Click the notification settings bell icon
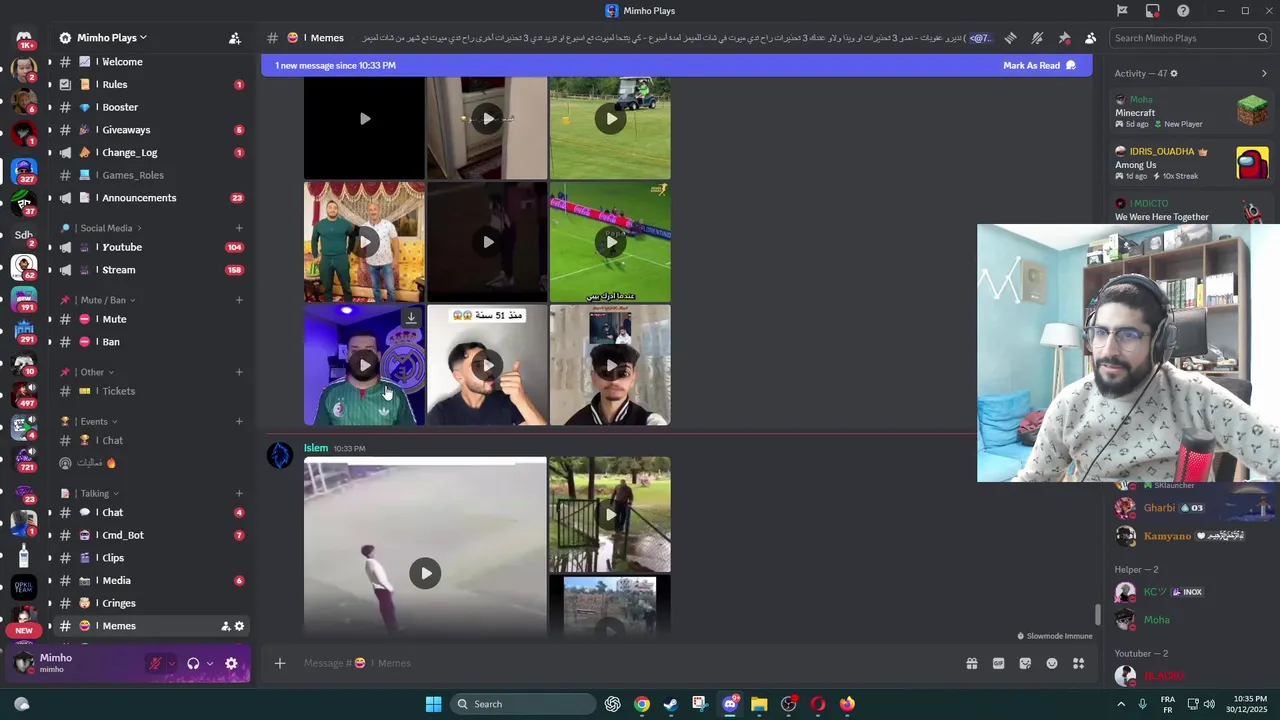Viewport: 1280px width, 720px height. 1037,38
